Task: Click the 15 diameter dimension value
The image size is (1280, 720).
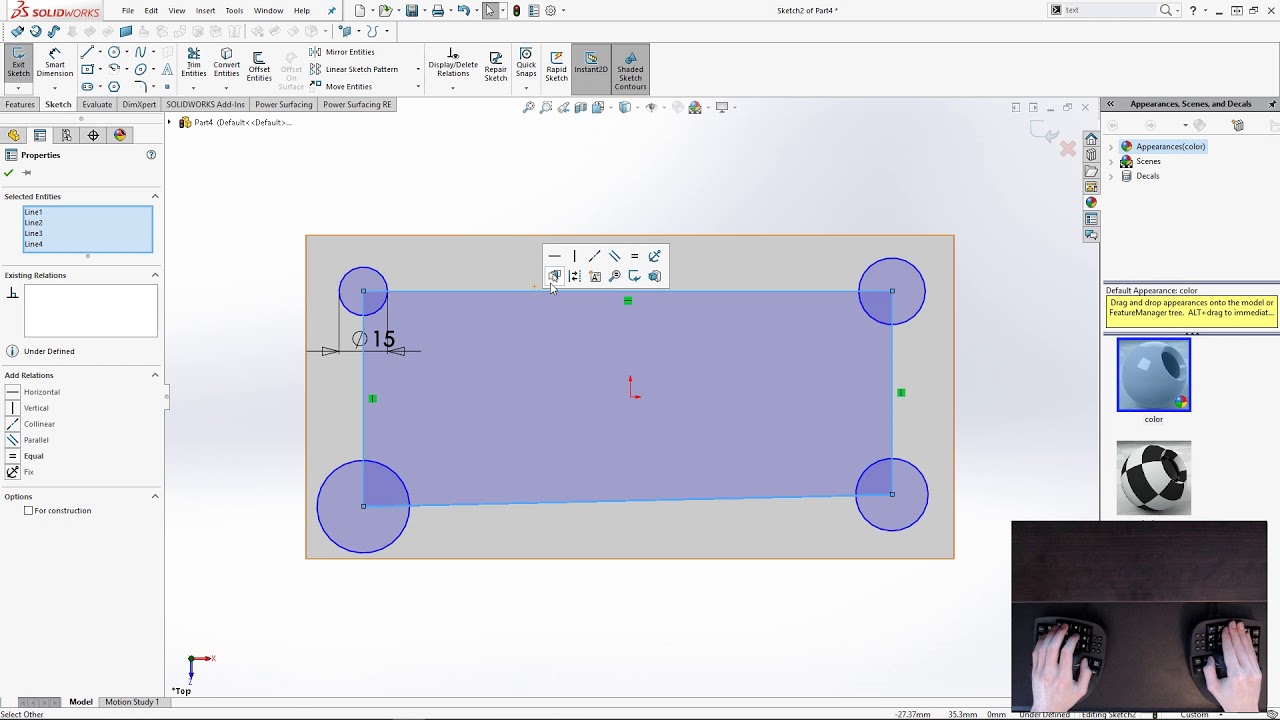Action: point(384,340)
